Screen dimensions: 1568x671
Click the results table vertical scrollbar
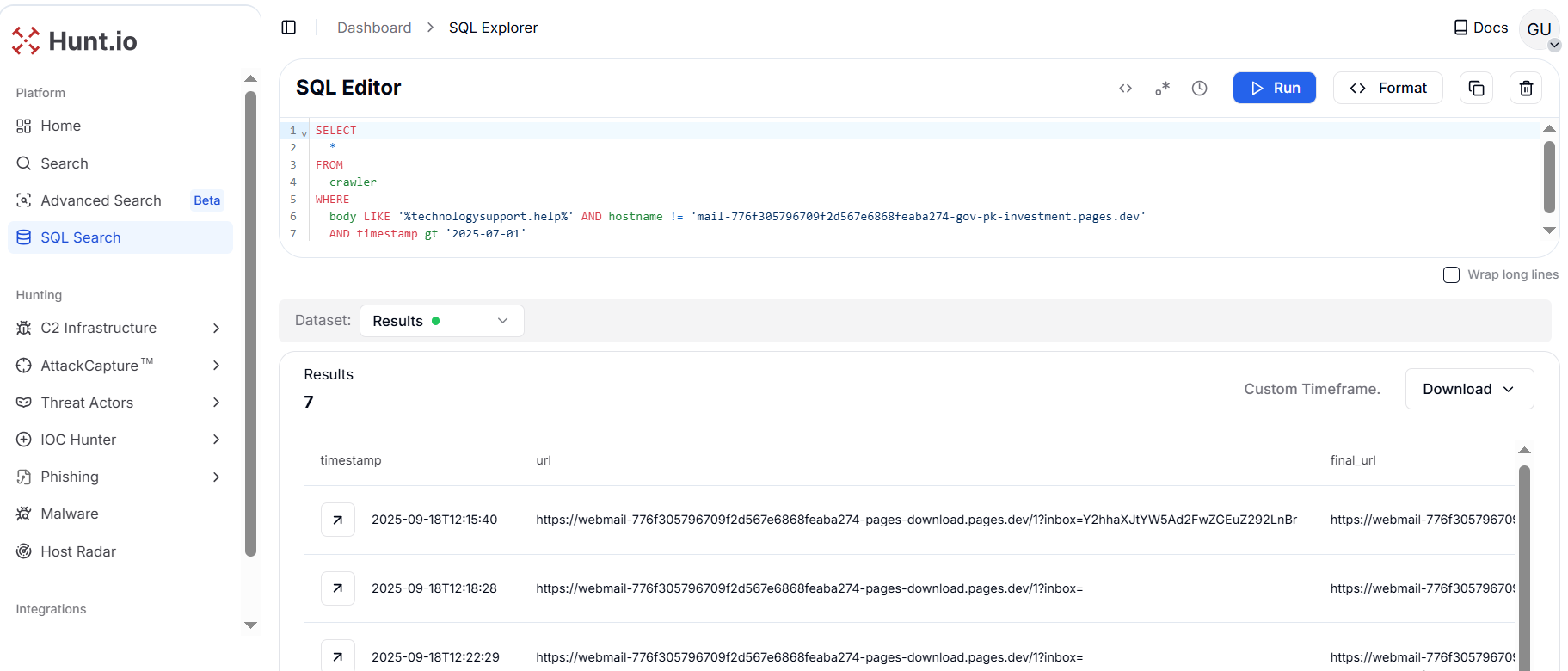pyautogui.click(x=1524, y=559)
